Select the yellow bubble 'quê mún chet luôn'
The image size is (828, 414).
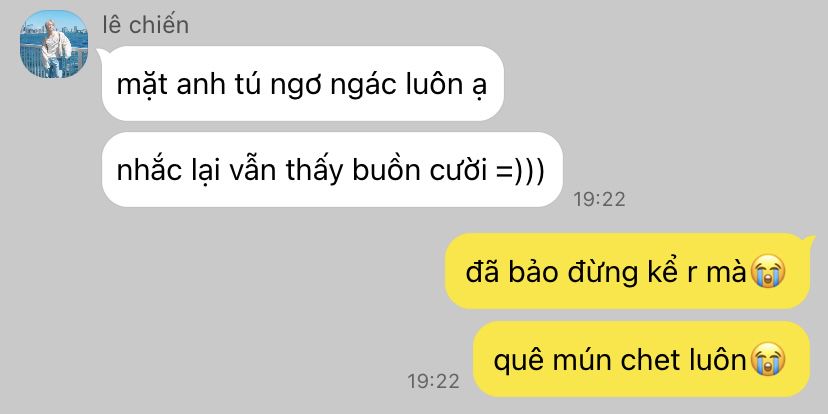coord(641,359)
